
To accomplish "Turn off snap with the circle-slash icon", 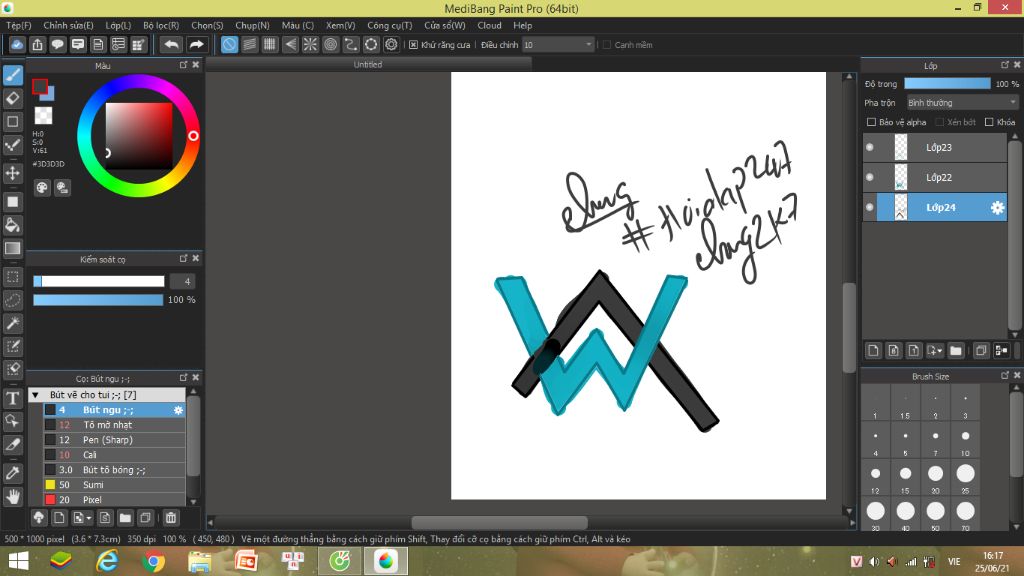I will pyautogui.click(x=229, y=44).
